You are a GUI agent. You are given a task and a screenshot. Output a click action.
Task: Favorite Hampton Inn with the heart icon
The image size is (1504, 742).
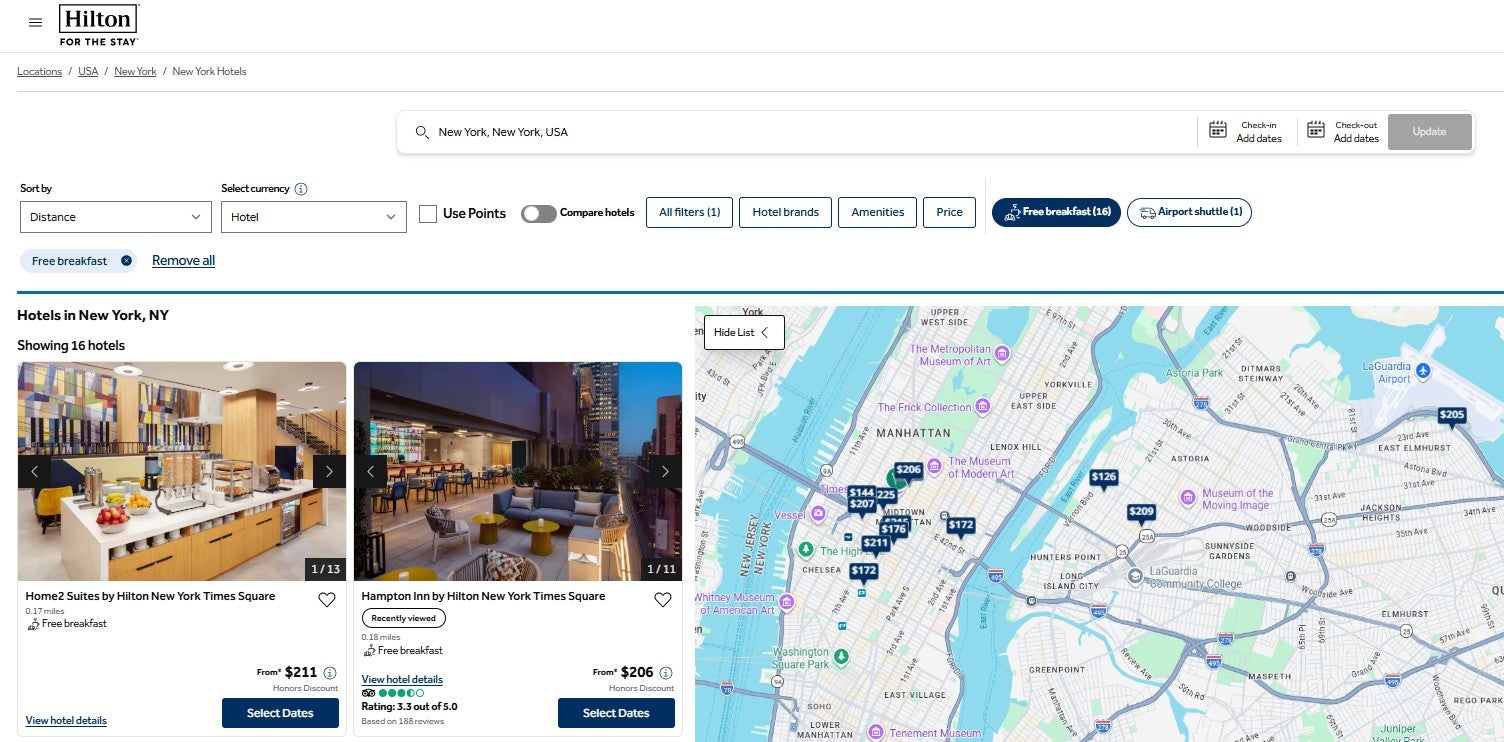point(662,600)
